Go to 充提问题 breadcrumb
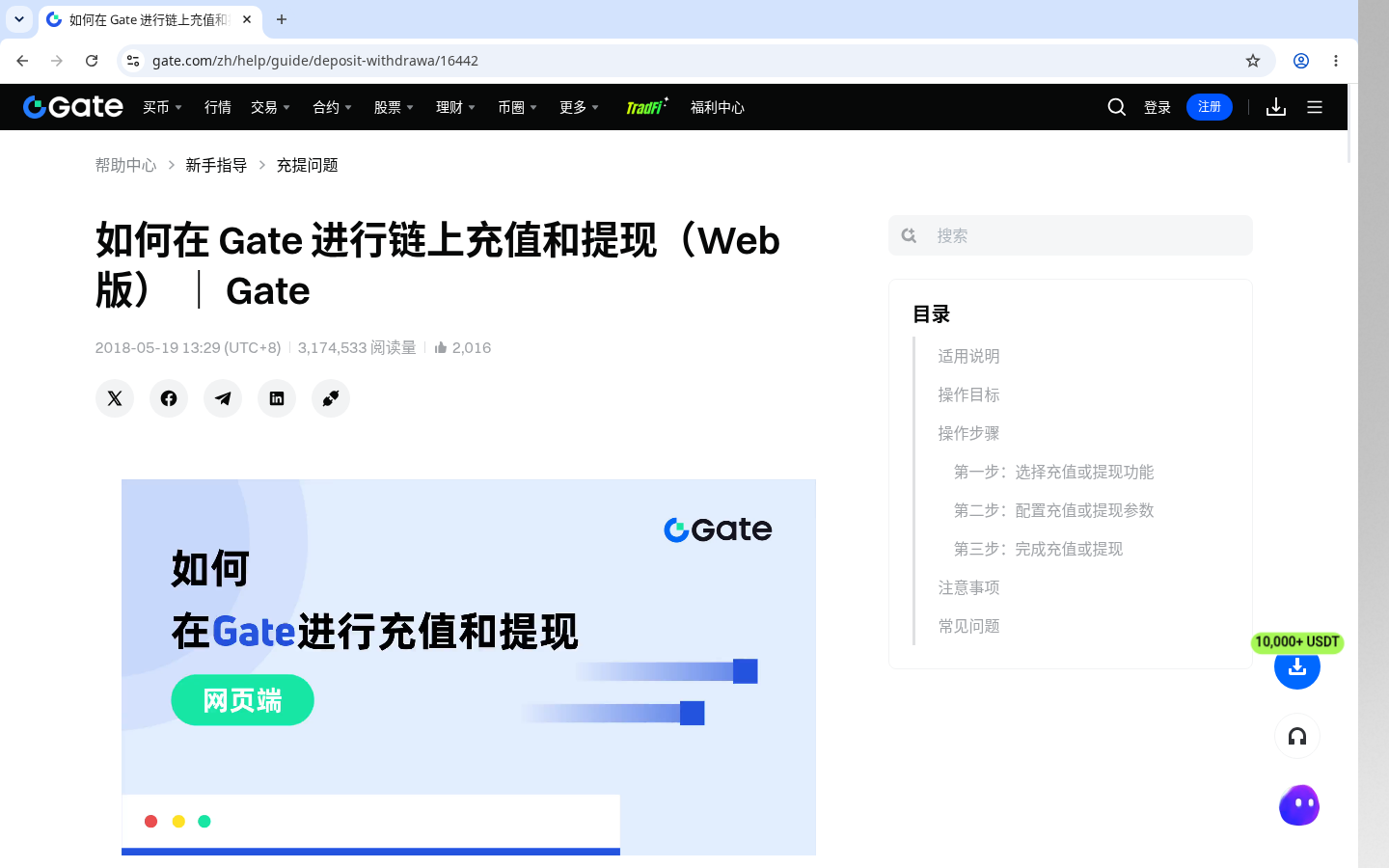 click(x=307, y=165)
